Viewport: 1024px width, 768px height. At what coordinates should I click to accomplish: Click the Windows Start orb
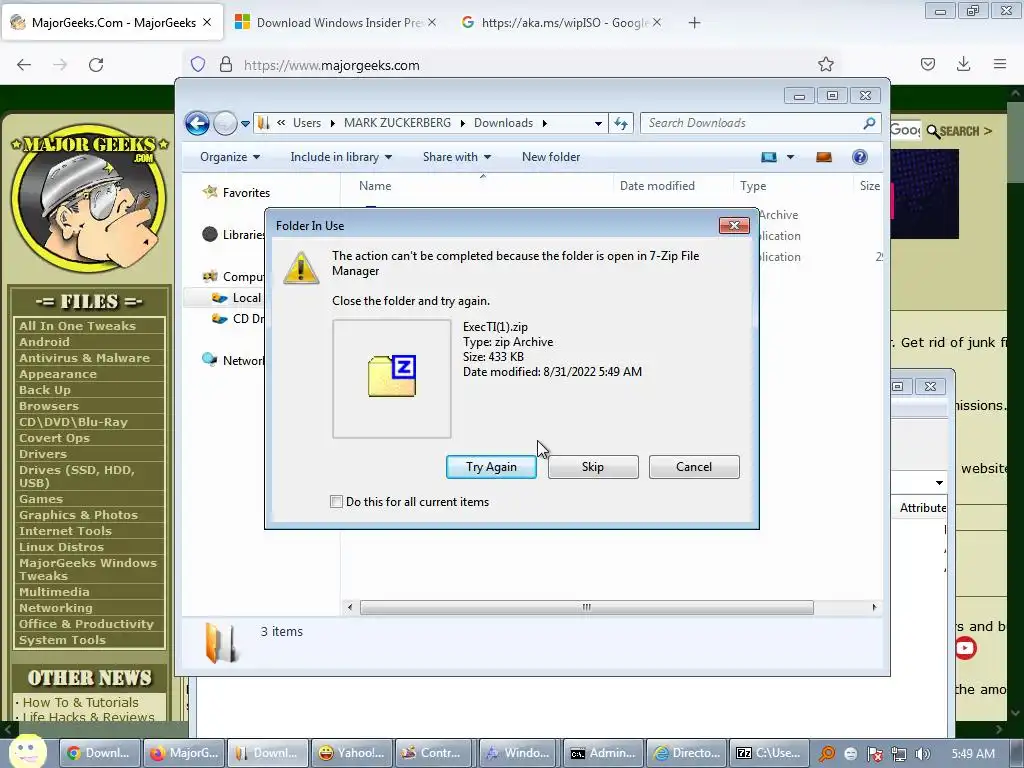(x=26, y=752)
